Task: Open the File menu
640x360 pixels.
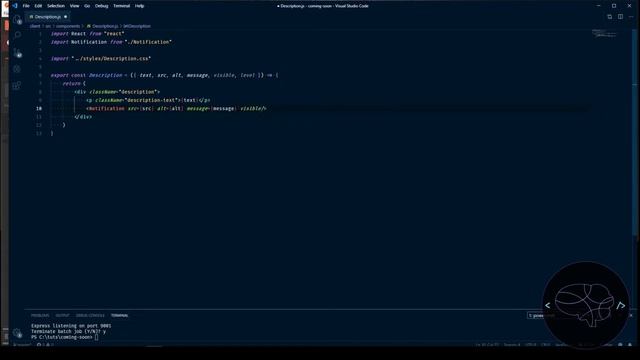Action: tap(26, 6)
